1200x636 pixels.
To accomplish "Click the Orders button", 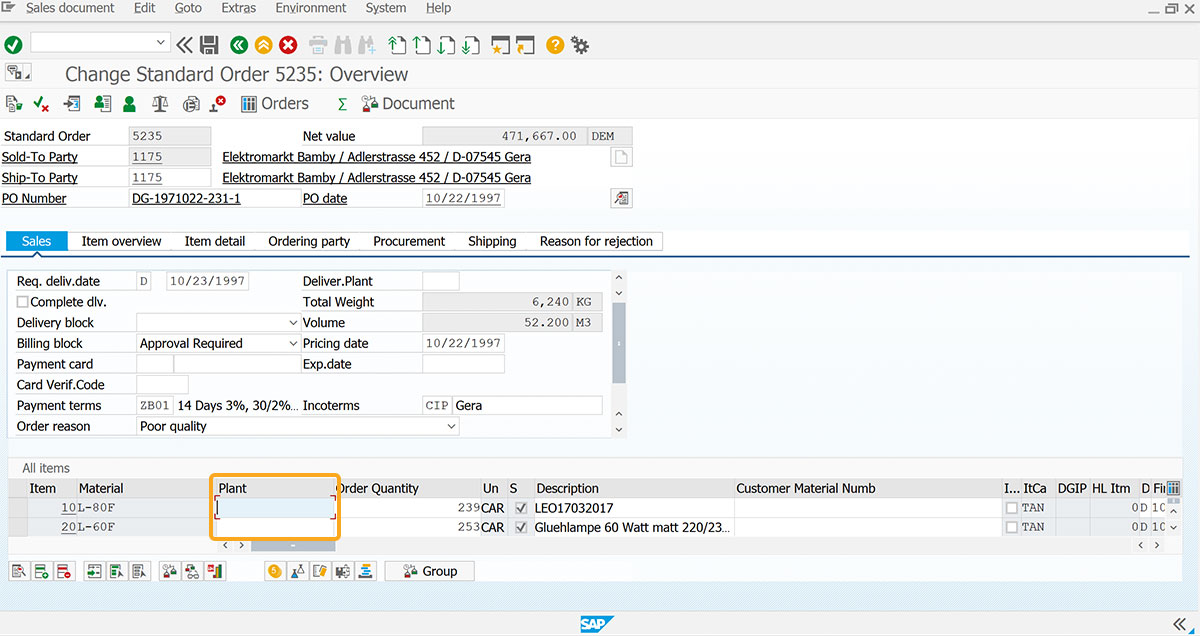I will [274, 103].
